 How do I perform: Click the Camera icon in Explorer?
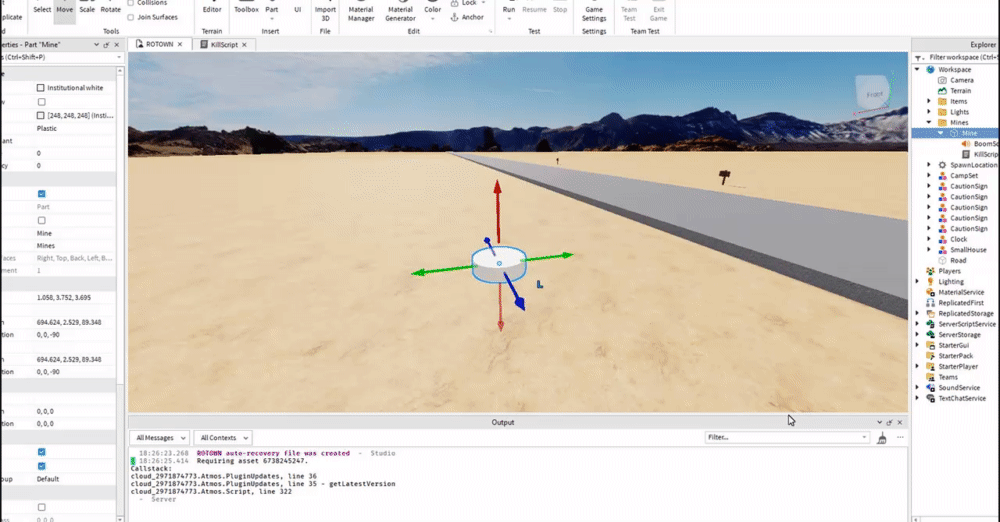coord(942,80)
